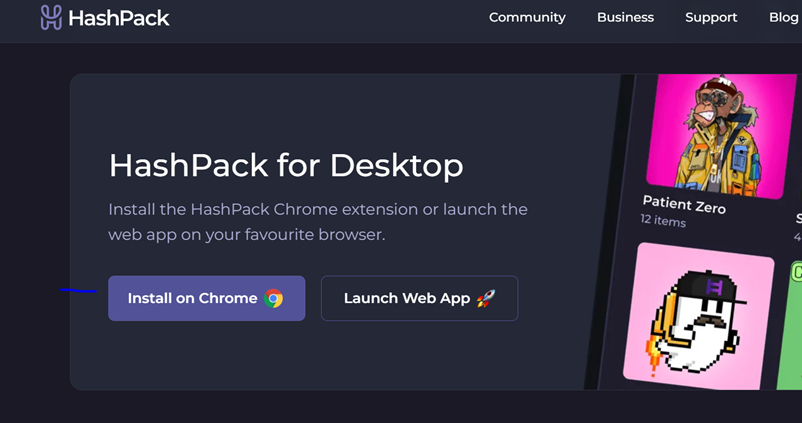Open the Blog menu item
Image resolution: width=802 pixels, height=423 pixels.
[783, 17]
